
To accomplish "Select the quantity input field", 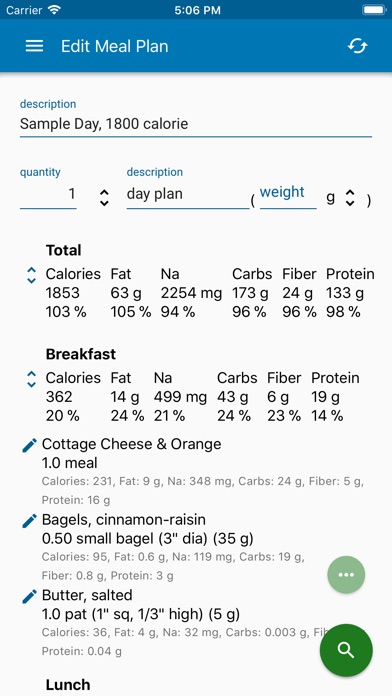I will pyautogui.click(x=48, y=194).
